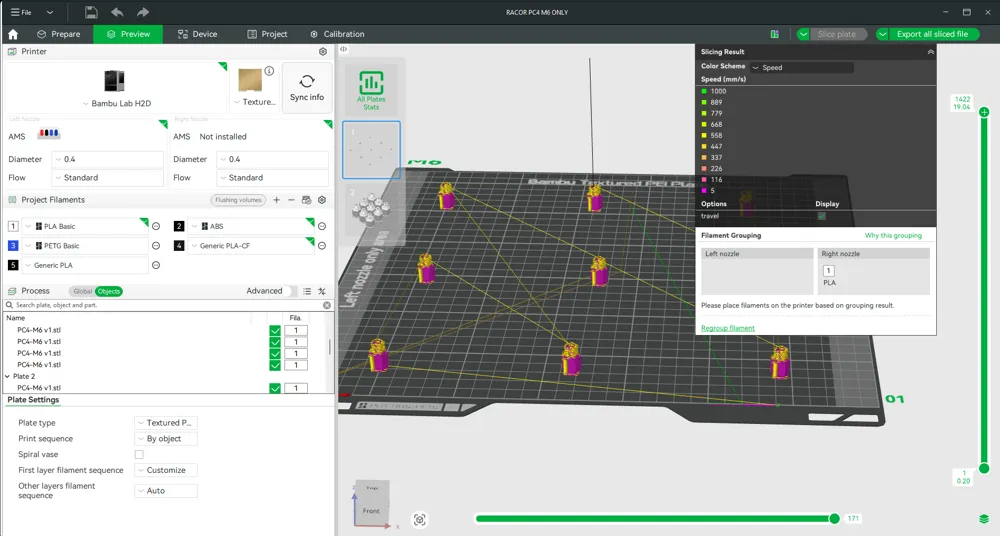Open AMS filament sync icon
This screenshot has width=1000, height=536.
point(307,200)
